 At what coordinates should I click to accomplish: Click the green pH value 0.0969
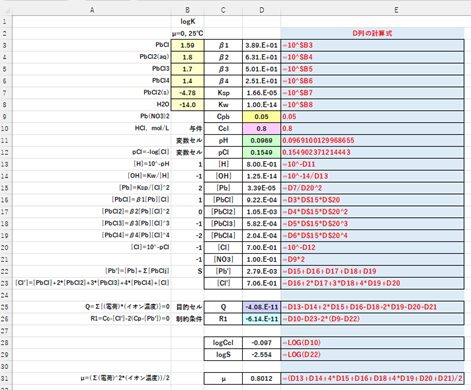(261, 140)
